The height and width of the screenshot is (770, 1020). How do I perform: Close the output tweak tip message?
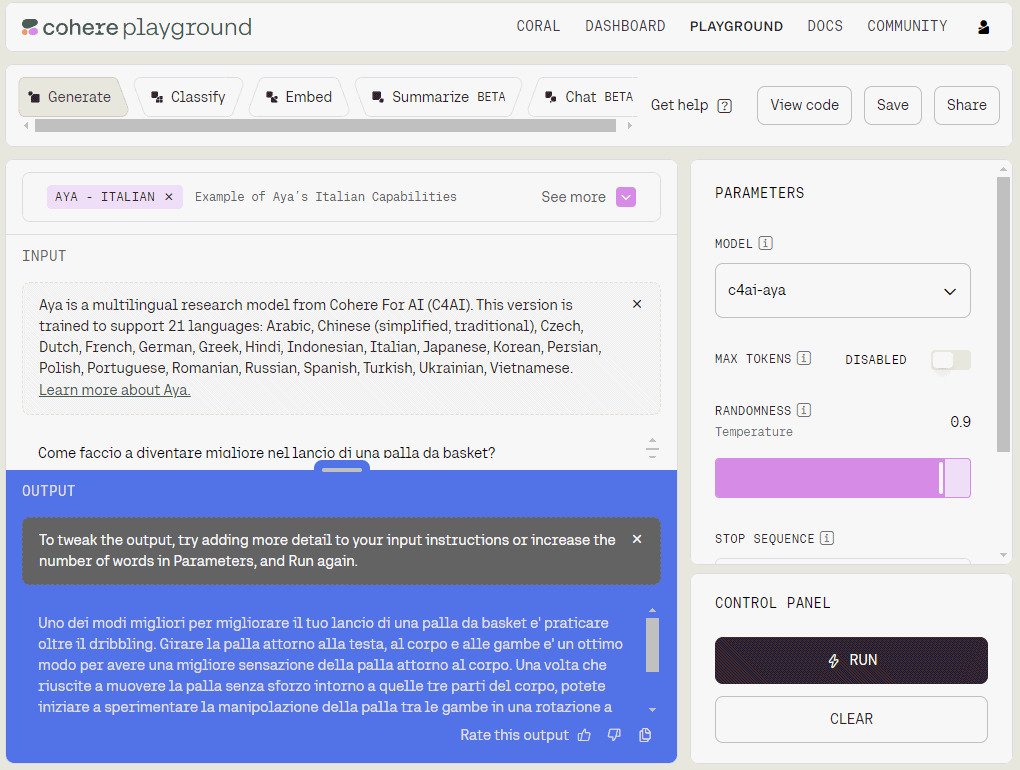pyautogui.click(x=637, y=539)
